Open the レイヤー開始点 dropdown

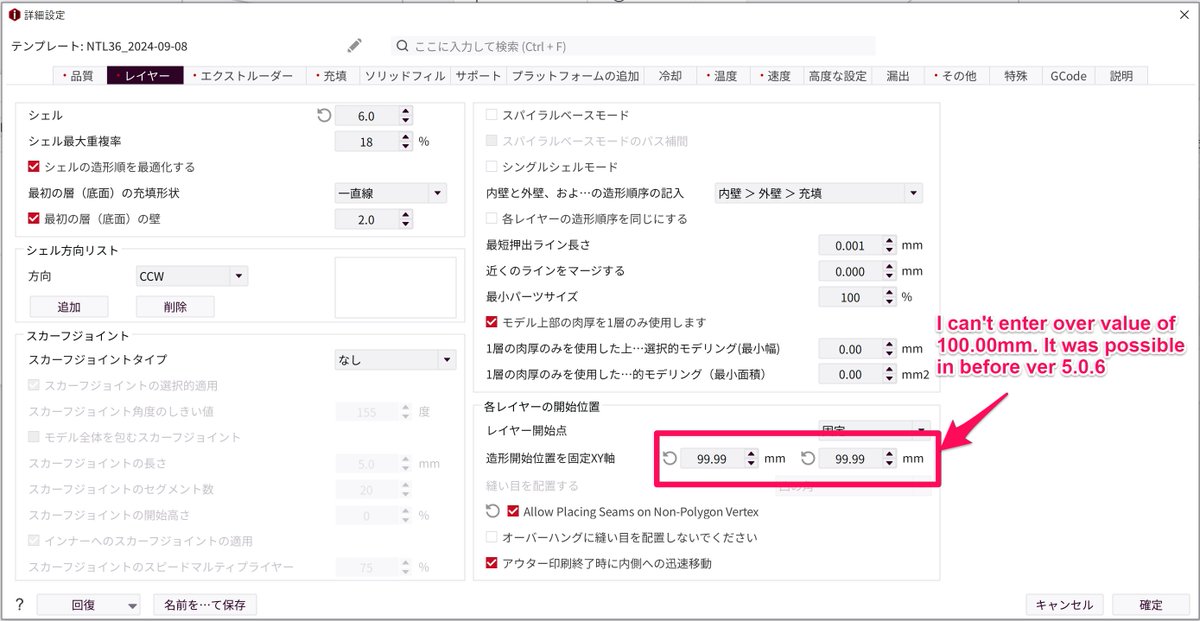[x=873, y=430]
